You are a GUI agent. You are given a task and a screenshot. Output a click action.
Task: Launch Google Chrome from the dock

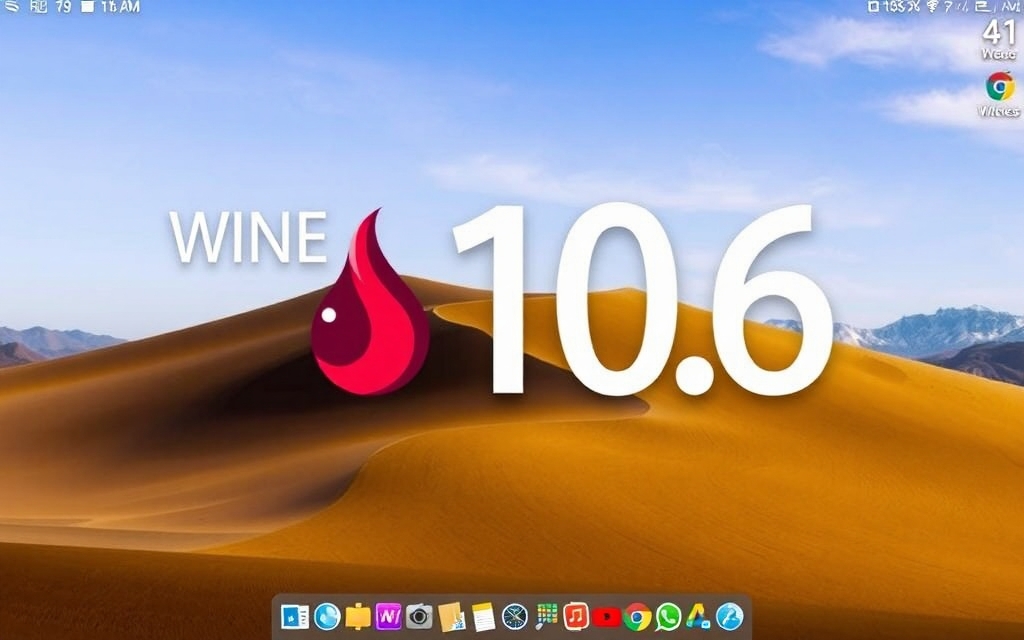click(x=637, y=617)
